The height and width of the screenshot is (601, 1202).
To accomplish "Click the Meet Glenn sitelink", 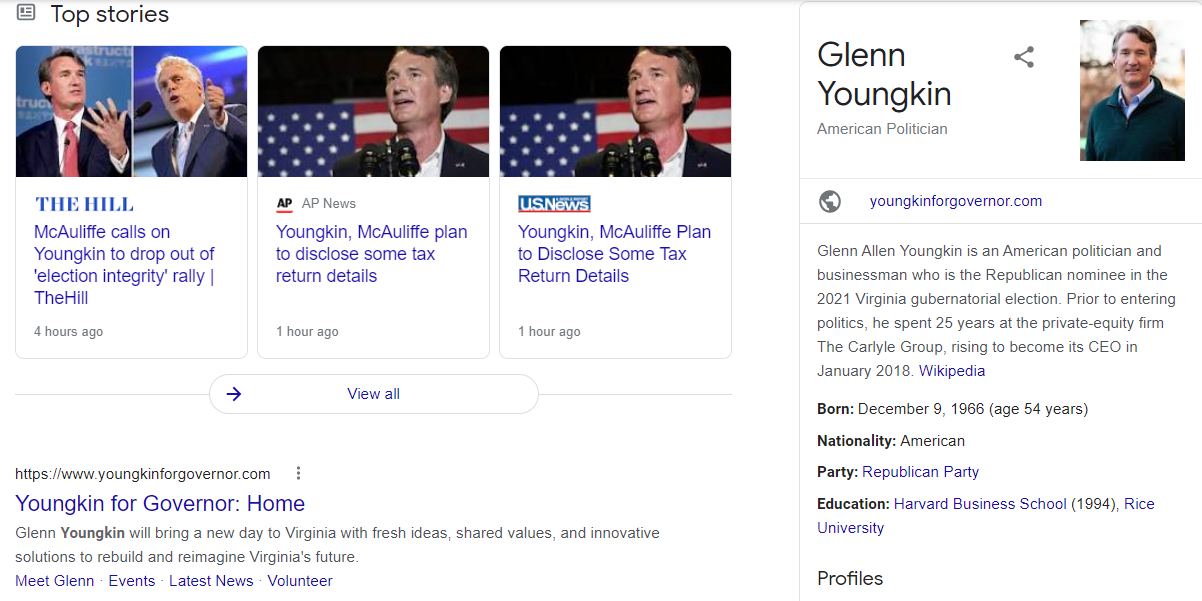I will (55, 581).
